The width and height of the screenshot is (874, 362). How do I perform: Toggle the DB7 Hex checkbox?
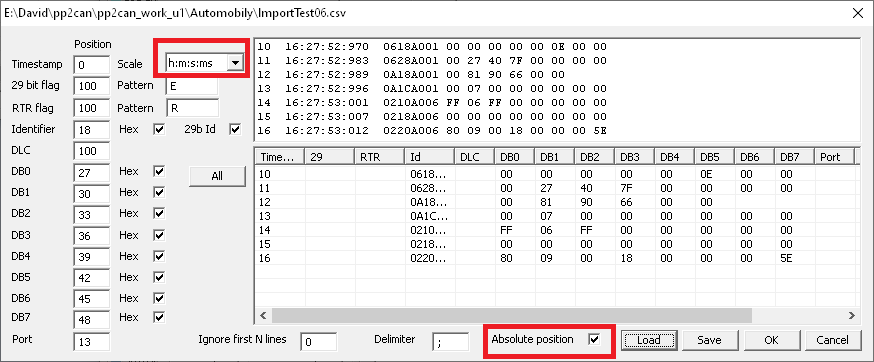coord(159,317)
